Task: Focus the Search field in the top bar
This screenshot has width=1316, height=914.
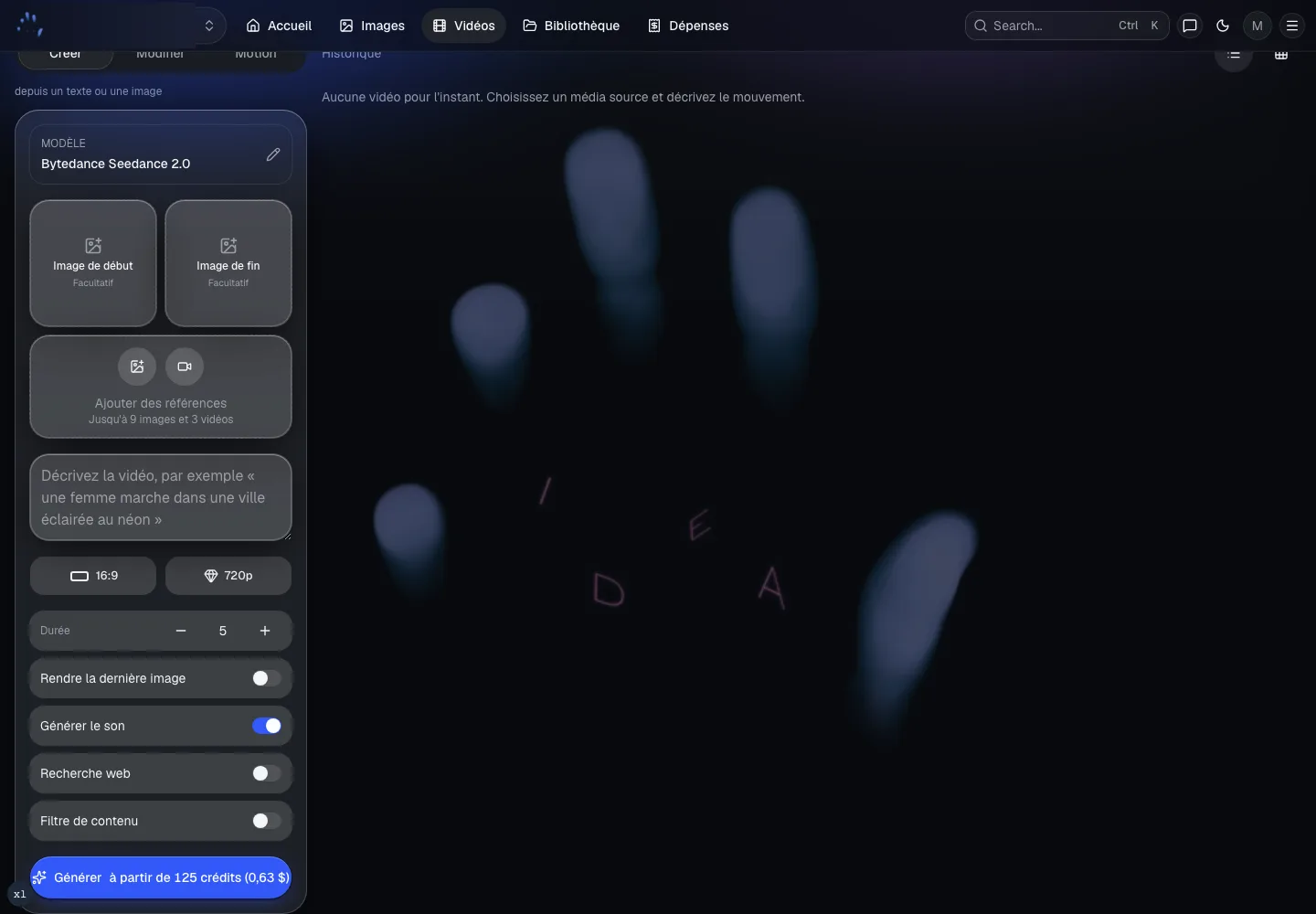Action: point(1067,26)
